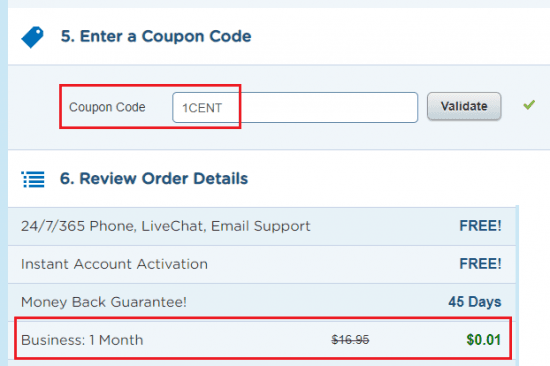Click the empty right side of coupon input
This screenshot has width=550, height=366.
click(x=330, y=108)
